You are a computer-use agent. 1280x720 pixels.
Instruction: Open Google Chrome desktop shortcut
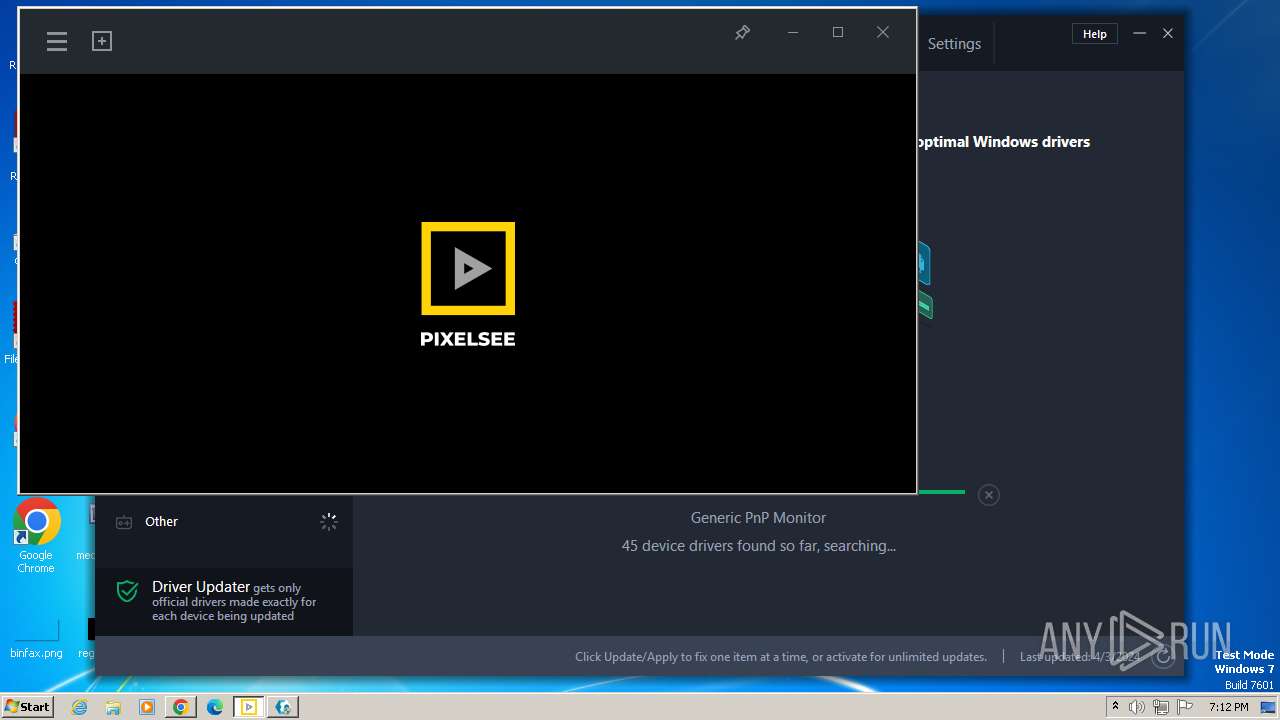coord(36,536)
